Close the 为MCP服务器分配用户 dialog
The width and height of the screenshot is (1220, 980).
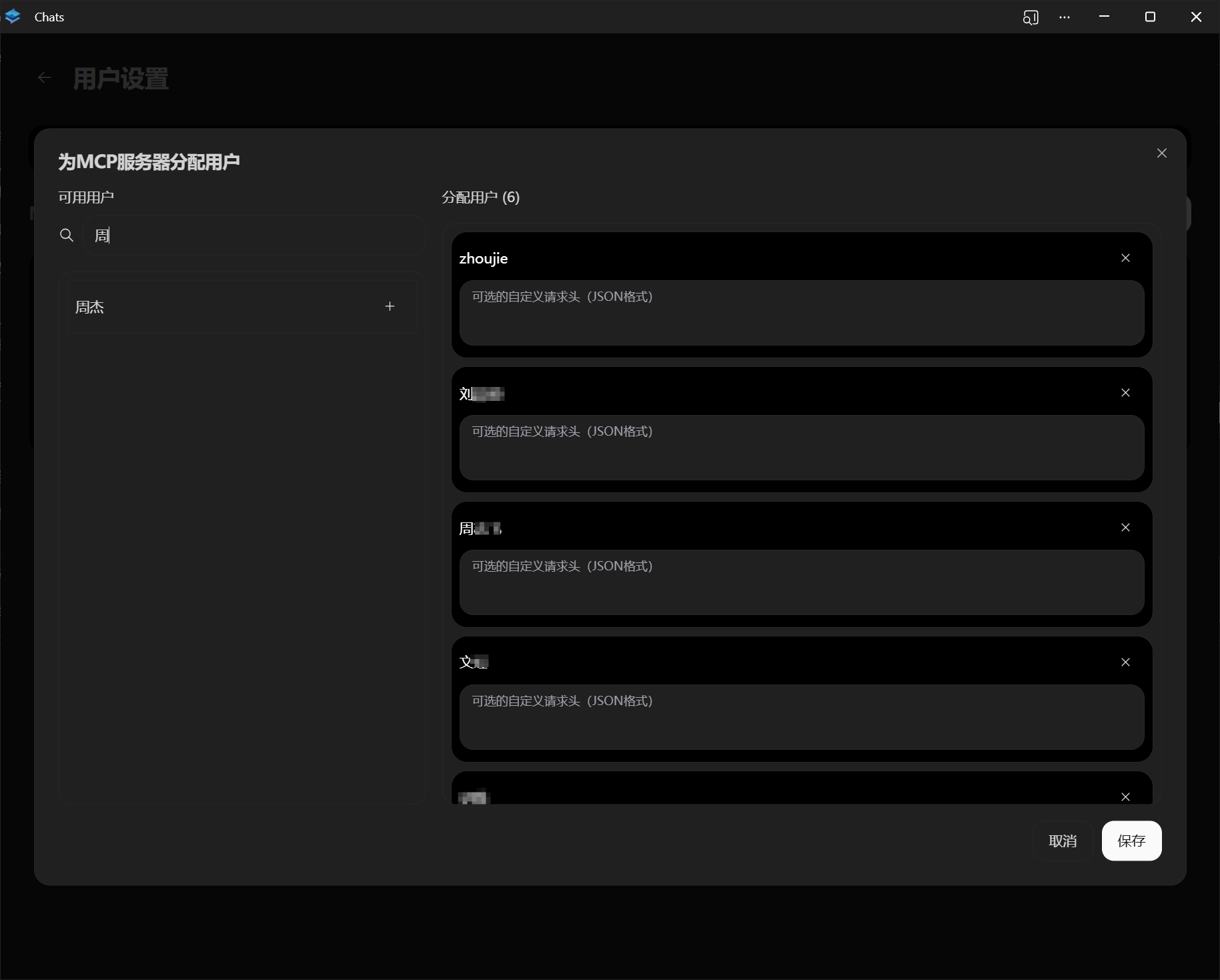[1162, 153]
